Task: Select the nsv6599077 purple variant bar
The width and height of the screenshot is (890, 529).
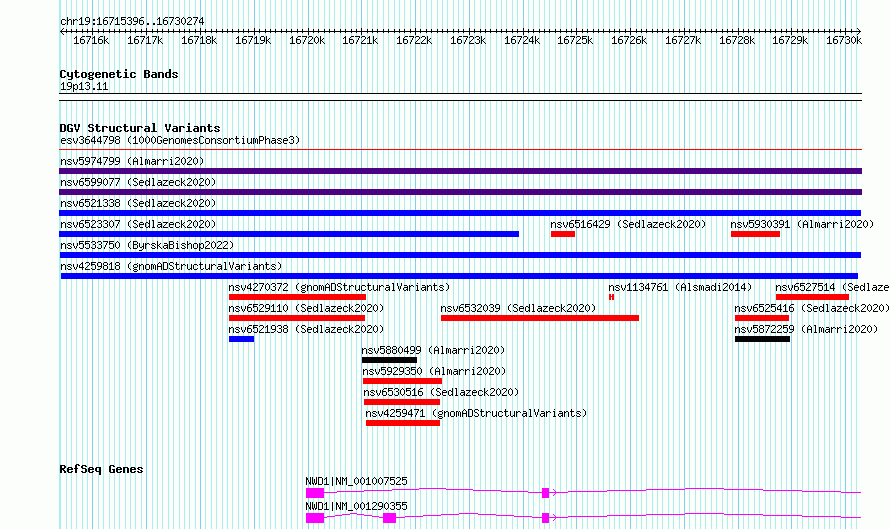Action: pyautogui.click(x=460, y=192)
